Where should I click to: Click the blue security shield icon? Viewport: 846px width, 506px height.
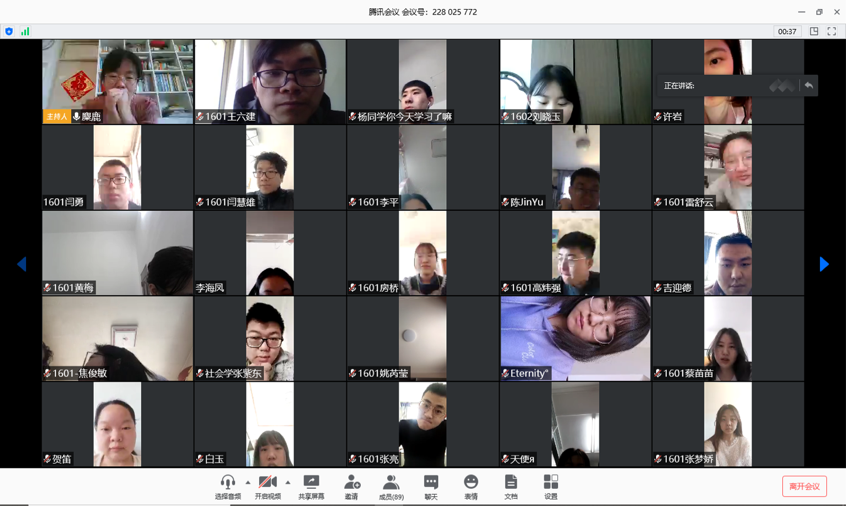(10, 31)
